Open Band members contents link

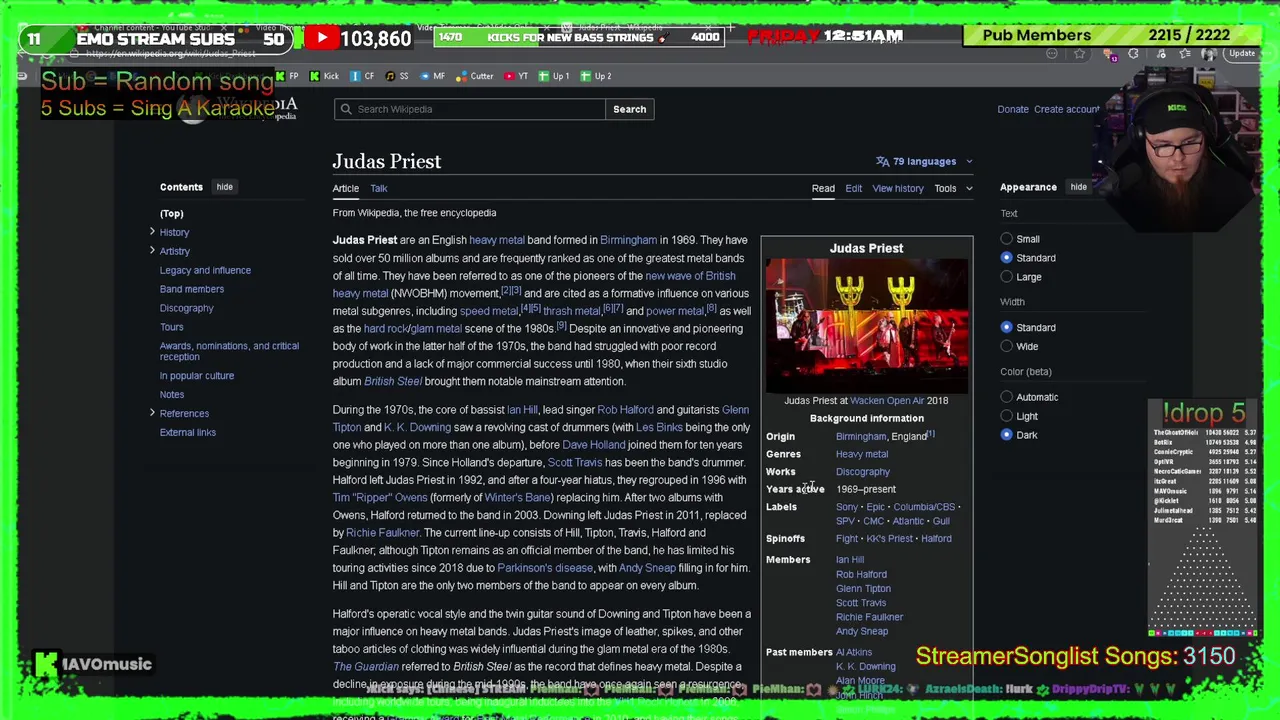[x=192, y=289]
